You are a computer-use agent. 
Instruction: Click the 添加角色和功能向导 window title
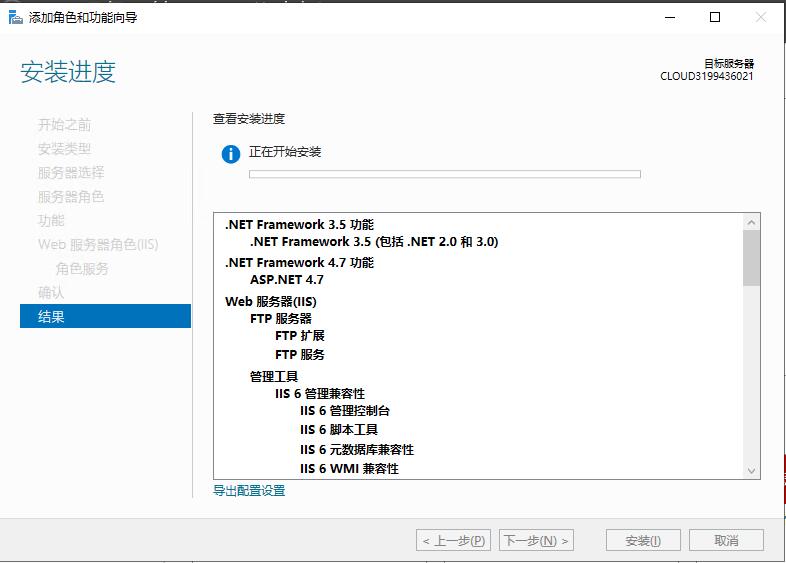pyautogui.click(x=83, y=18)
